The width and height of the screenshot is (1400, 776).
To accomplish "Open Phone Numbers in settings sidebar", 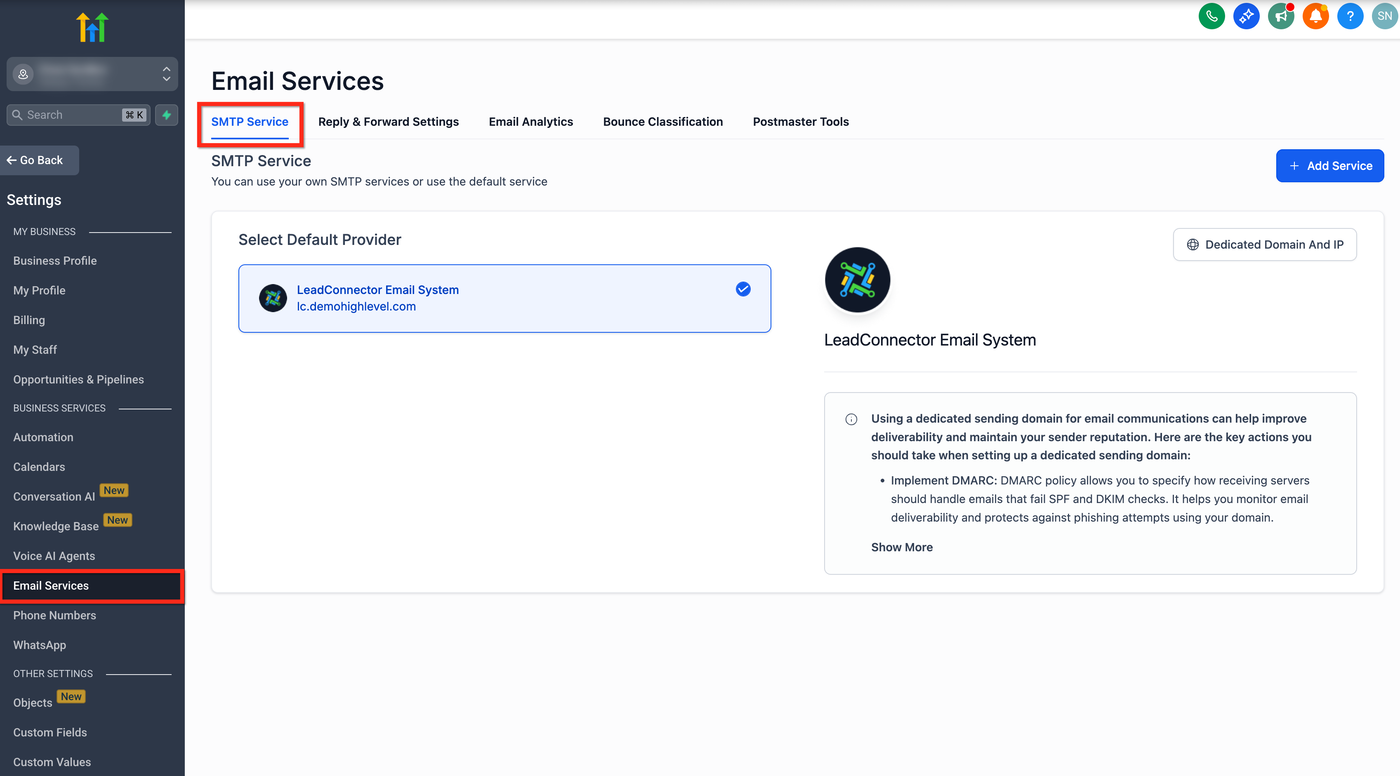I will pos(55,615).
